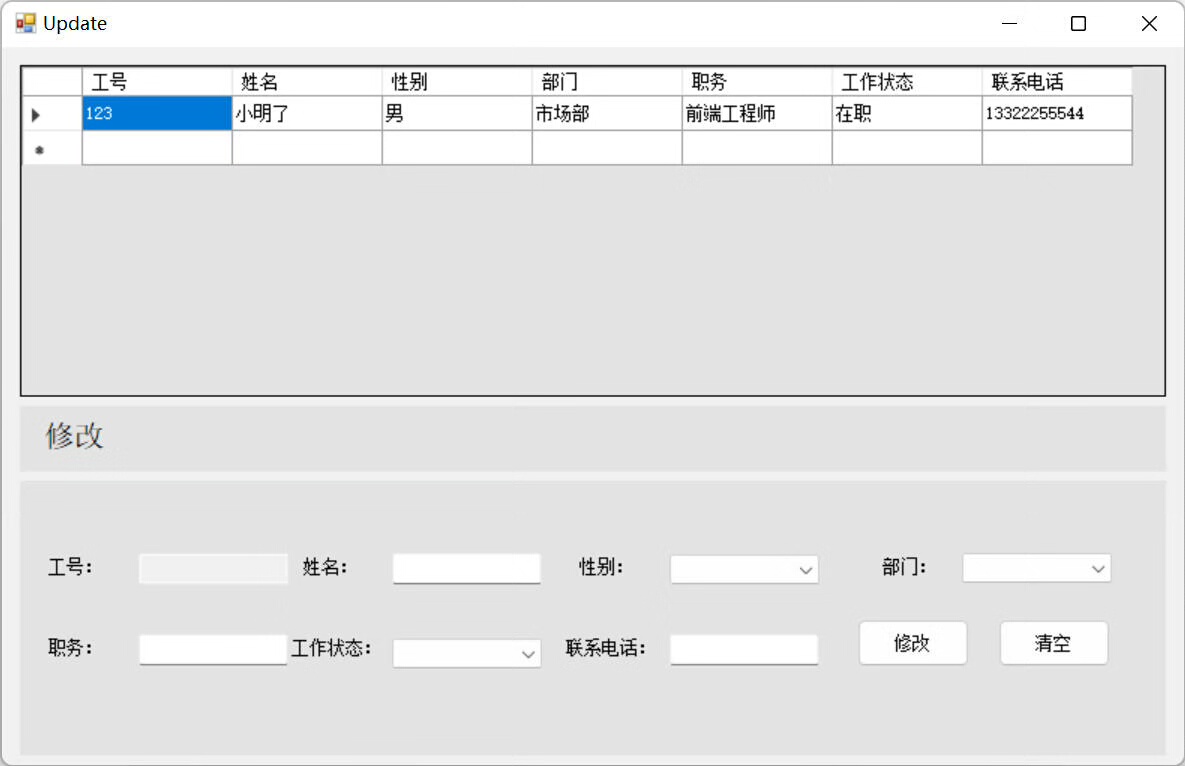Sort by 工号 column header
This screenshot has width=1185, height=766.
(x=157, y=82)
